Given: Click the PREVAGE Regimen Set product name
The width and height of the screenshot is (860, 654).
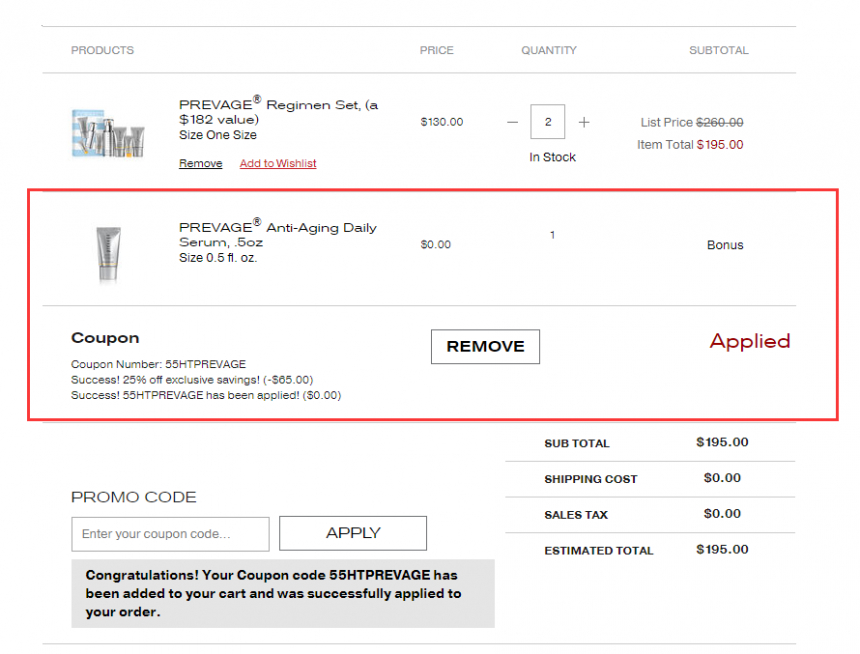Looking at the screenshot, I should [x=279, y=111].
